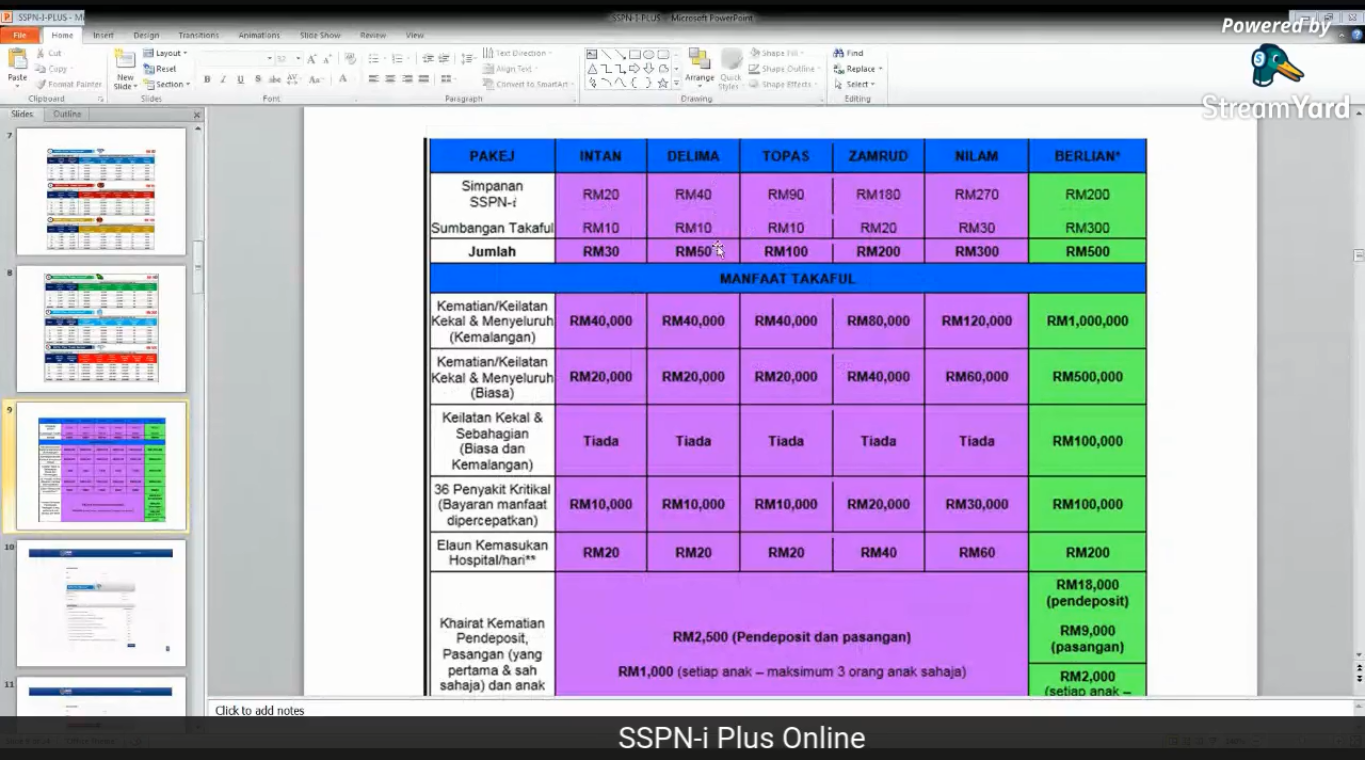Select the oval shape in shapes gallery

point(648,55)
